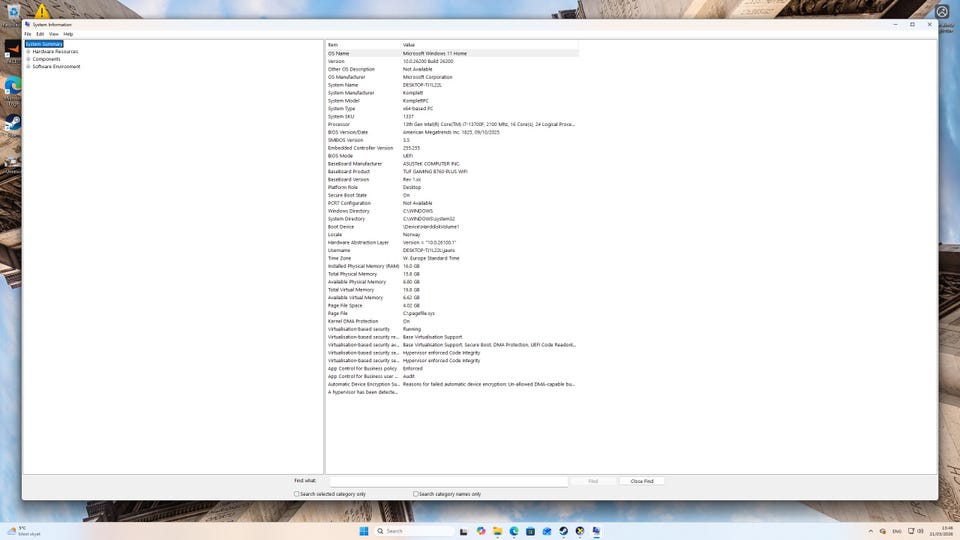Open Steam from the taskbar
The height and width of the screenshot is (540, 960).
point(563,531)
